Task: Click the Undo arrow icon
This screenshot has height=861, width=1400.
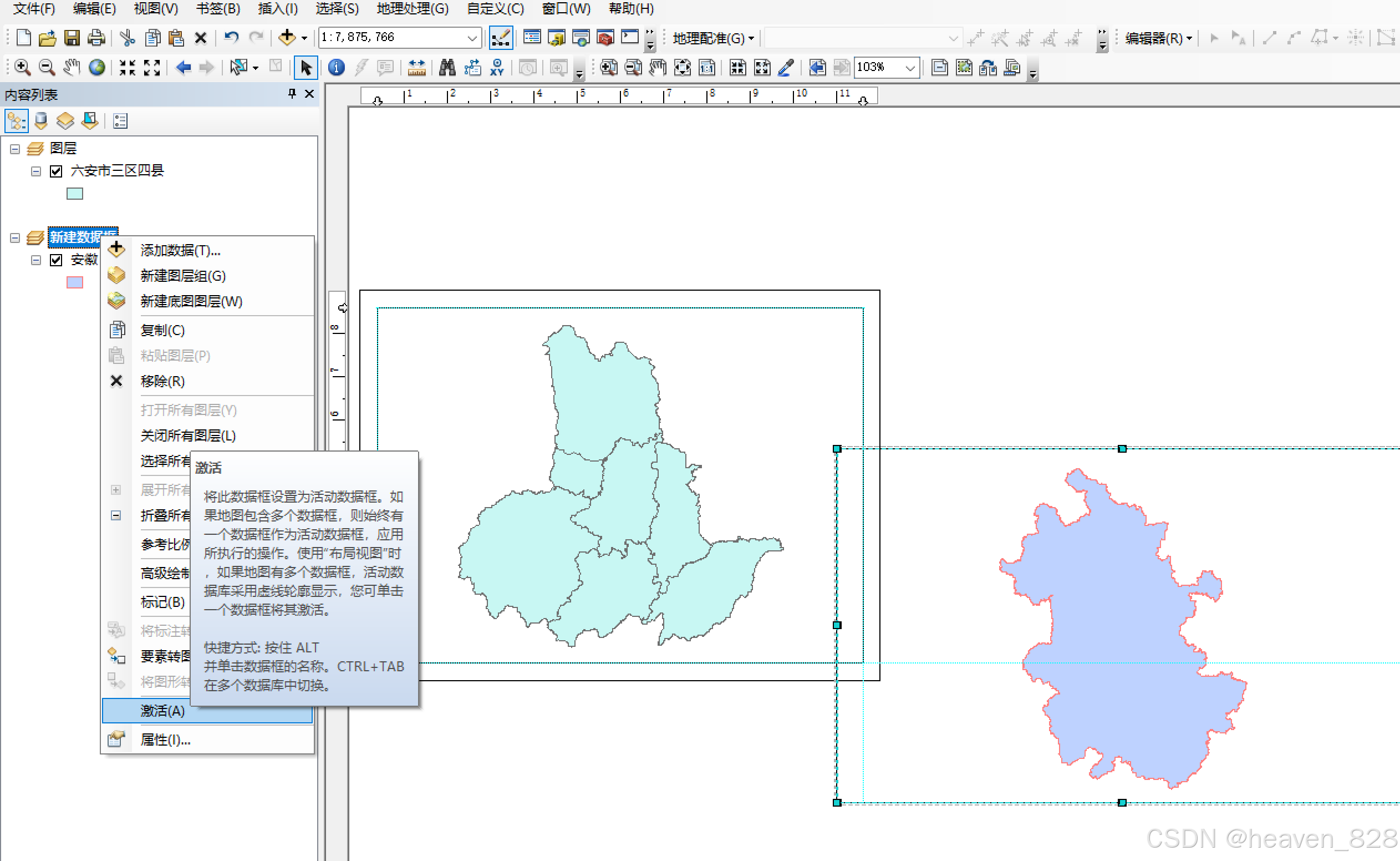Action: [x=231, y=38]
